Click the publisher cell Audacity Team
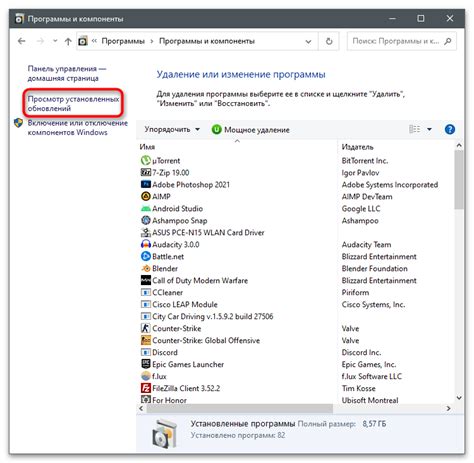The width and height of the screenshot is (474, 463). 366,245
